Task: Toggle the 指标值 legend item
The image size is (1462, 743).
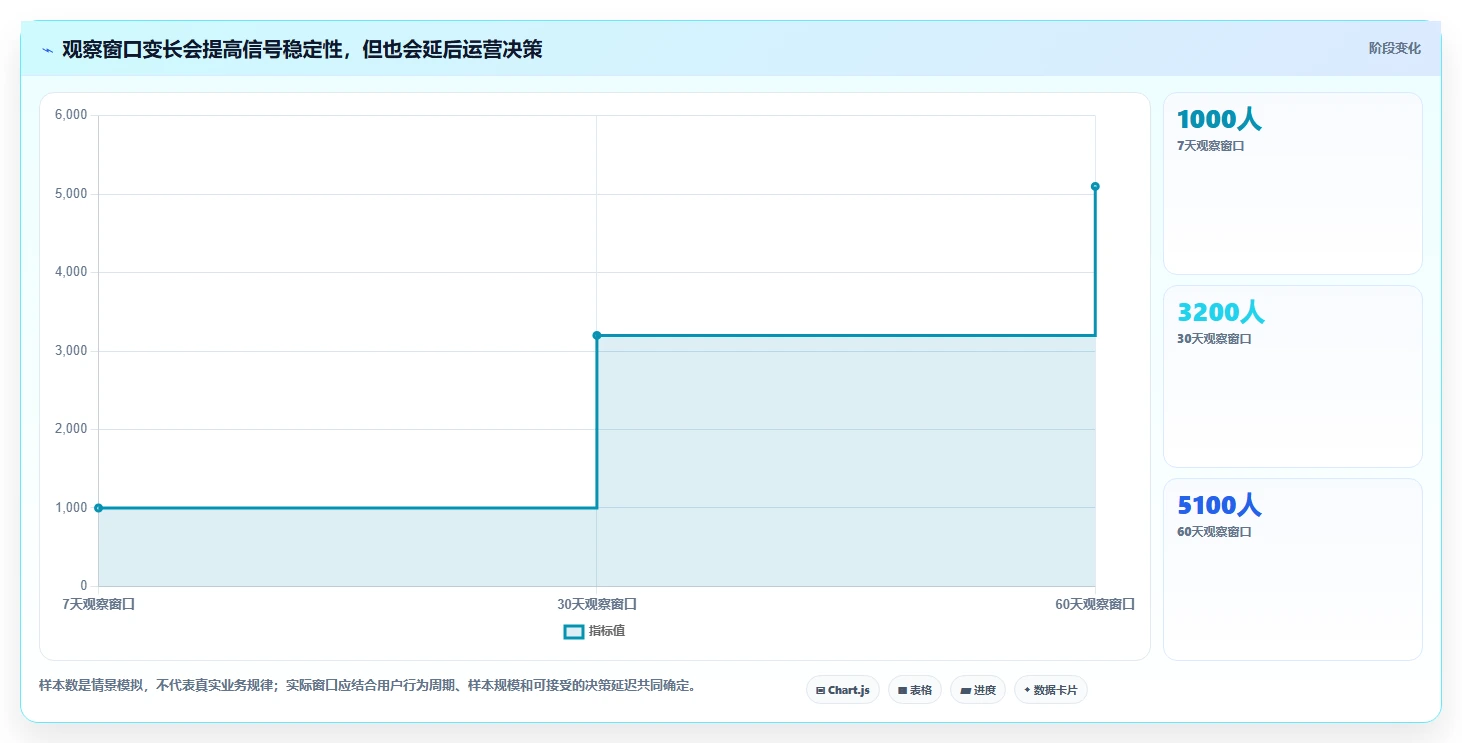Action: tap(595, 631)
